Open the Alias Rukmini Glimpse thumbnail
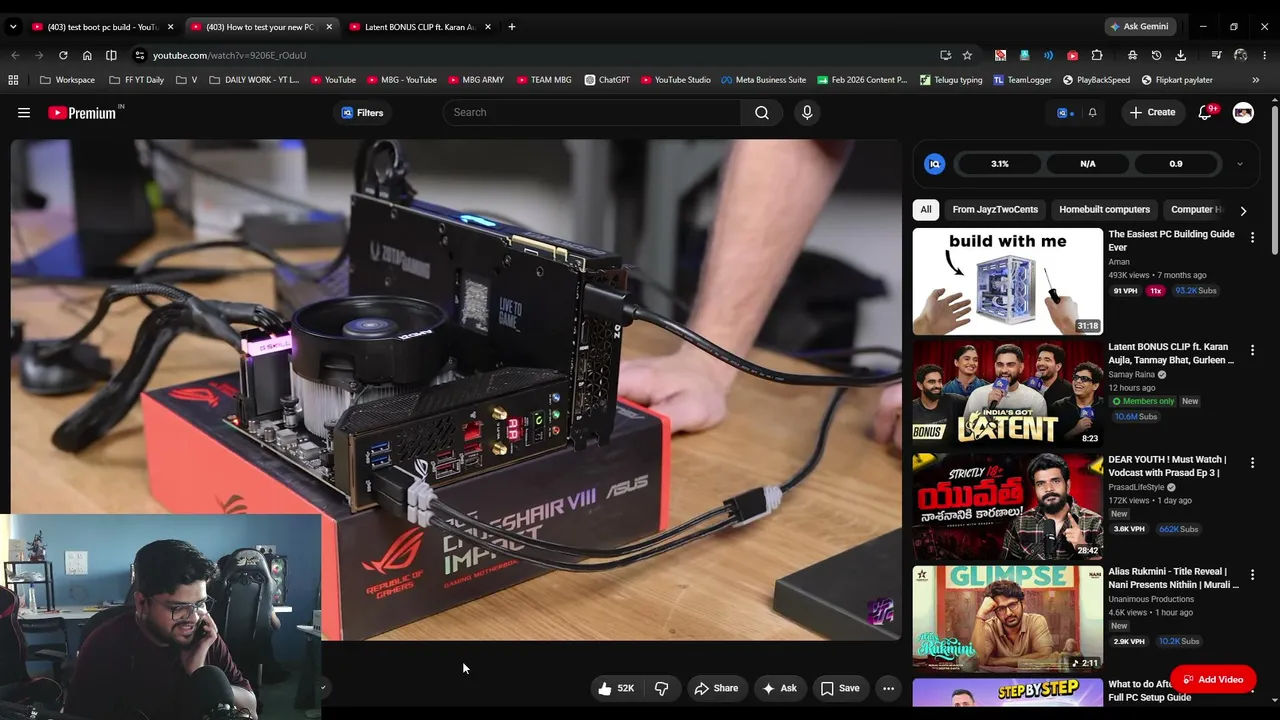1280x720 pixels. [x=1007, y=619]
